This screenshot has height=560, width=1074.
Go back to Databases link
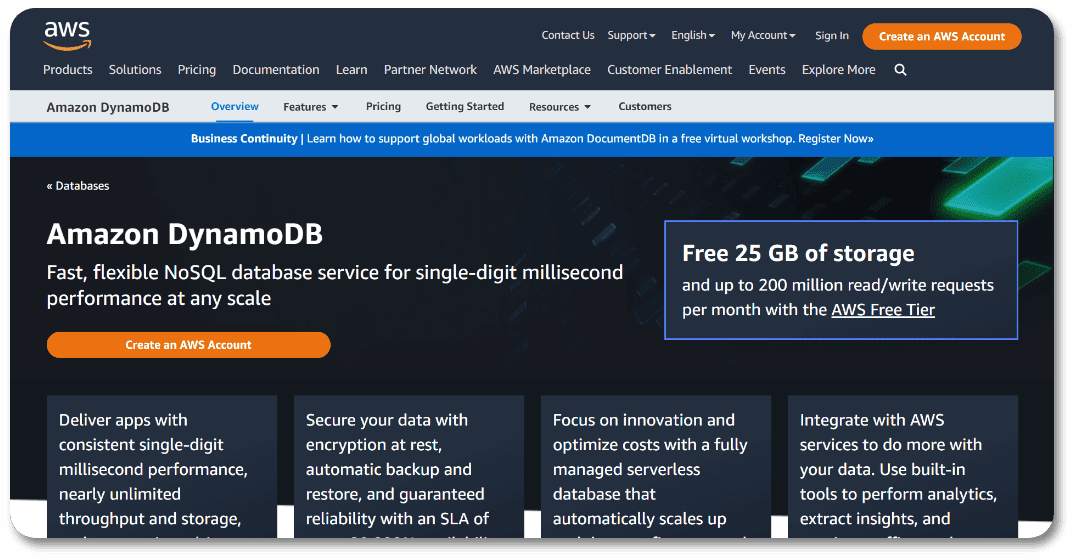pos(78,186)
